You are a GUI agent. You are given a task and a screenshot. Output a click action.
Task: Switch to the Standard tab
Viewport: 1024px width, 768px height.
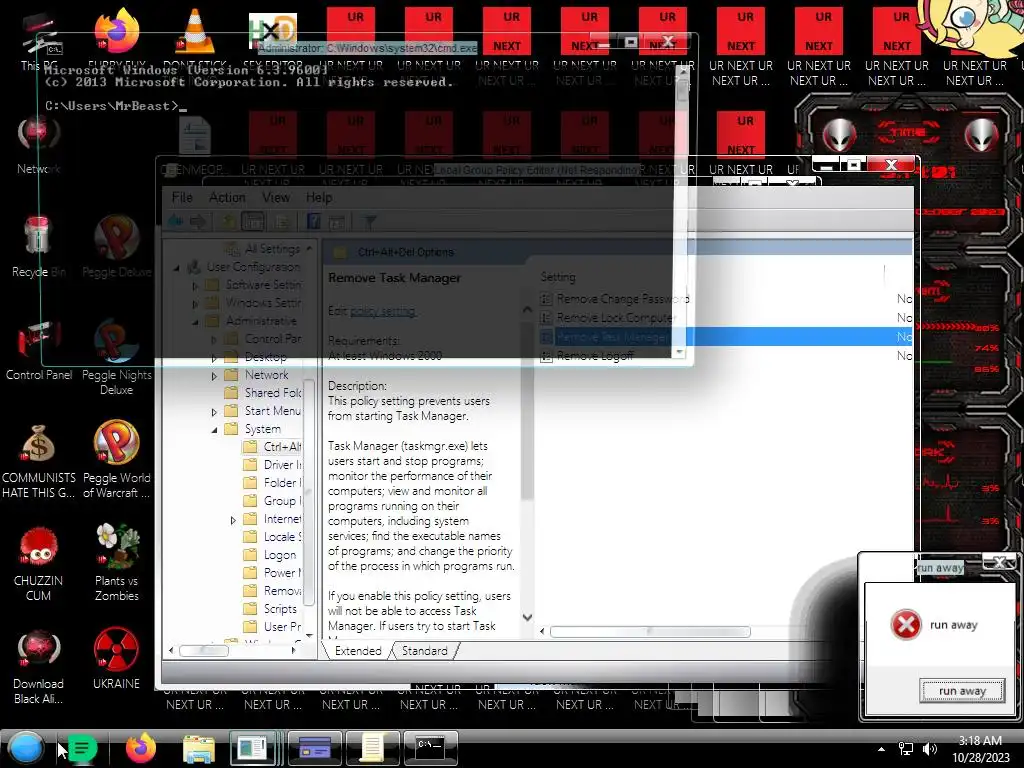[424, 650]
